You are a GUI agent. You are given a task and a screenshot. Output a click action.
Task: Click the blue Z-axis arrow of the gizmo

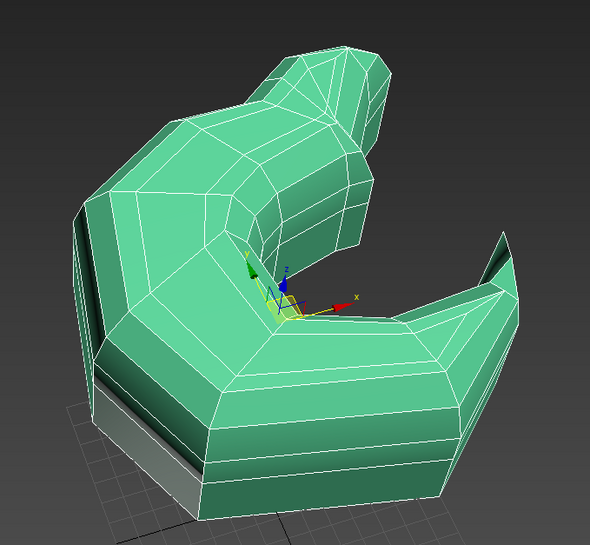(x=283, y=284)
